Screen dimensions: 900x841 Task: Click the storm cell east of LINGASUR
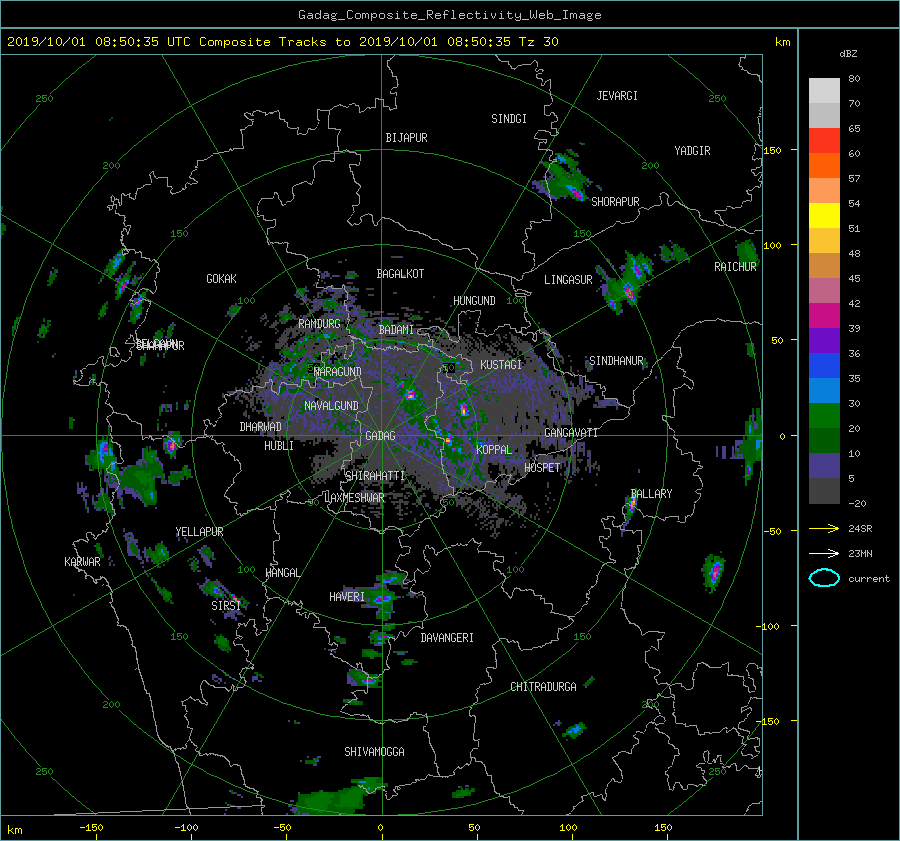pos(626,281)
